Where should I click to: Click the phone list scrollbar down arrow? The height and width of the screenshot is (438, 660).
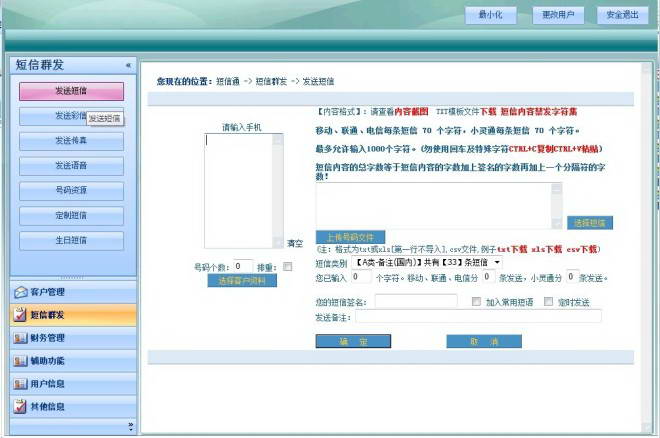278,243
